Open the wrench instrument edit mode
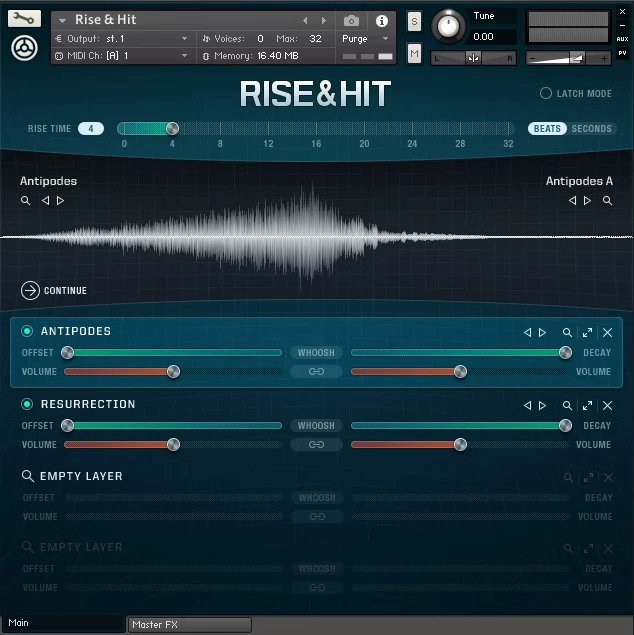 pos(24,18)
